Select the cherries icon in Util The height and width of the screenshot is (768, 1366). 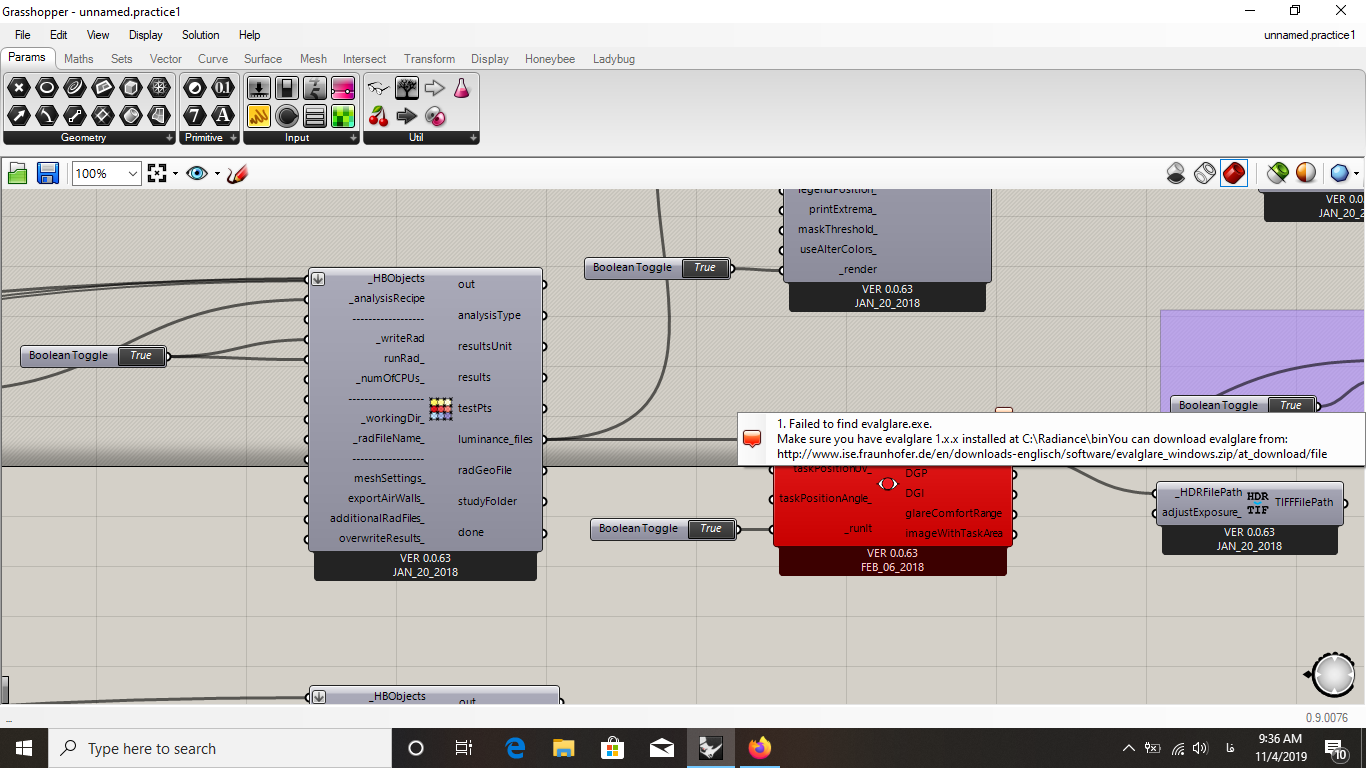378,116
